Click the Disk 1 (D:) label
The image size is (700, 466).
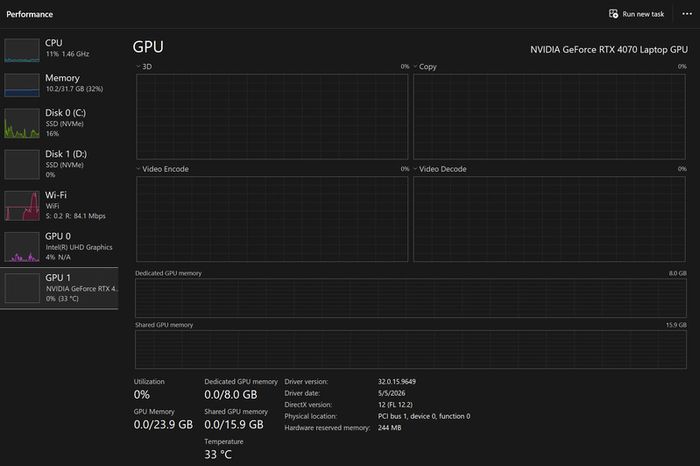[x=66, y=154]
